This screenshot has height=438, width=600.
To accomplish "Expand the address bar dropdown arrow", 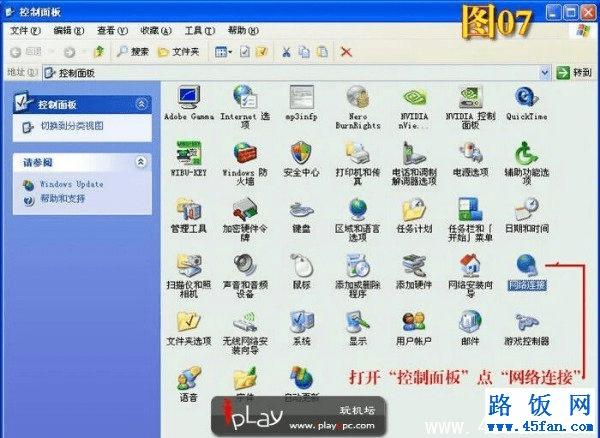I will pos(545,73).
